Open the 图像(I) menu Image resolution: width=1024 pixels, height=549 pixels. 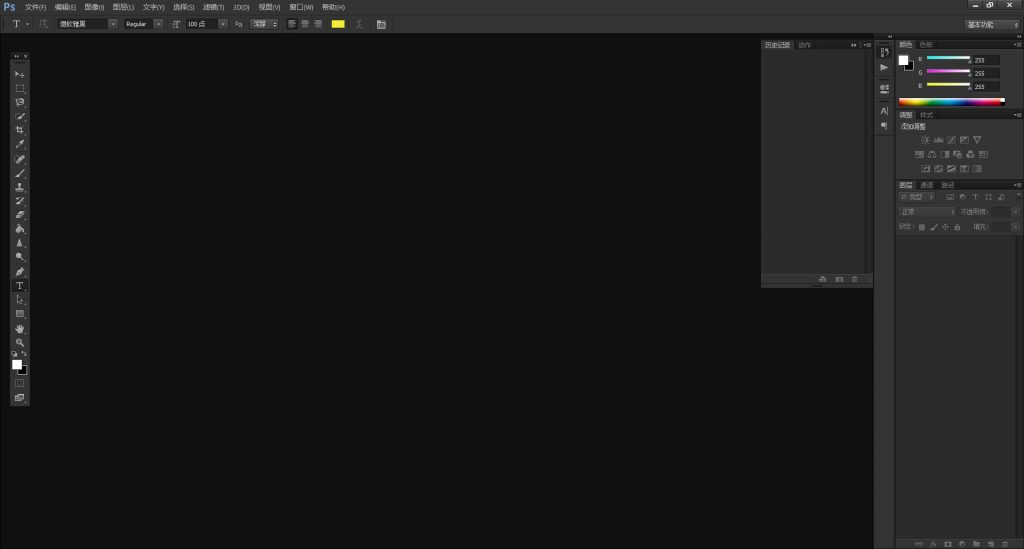tap(94, 7)
